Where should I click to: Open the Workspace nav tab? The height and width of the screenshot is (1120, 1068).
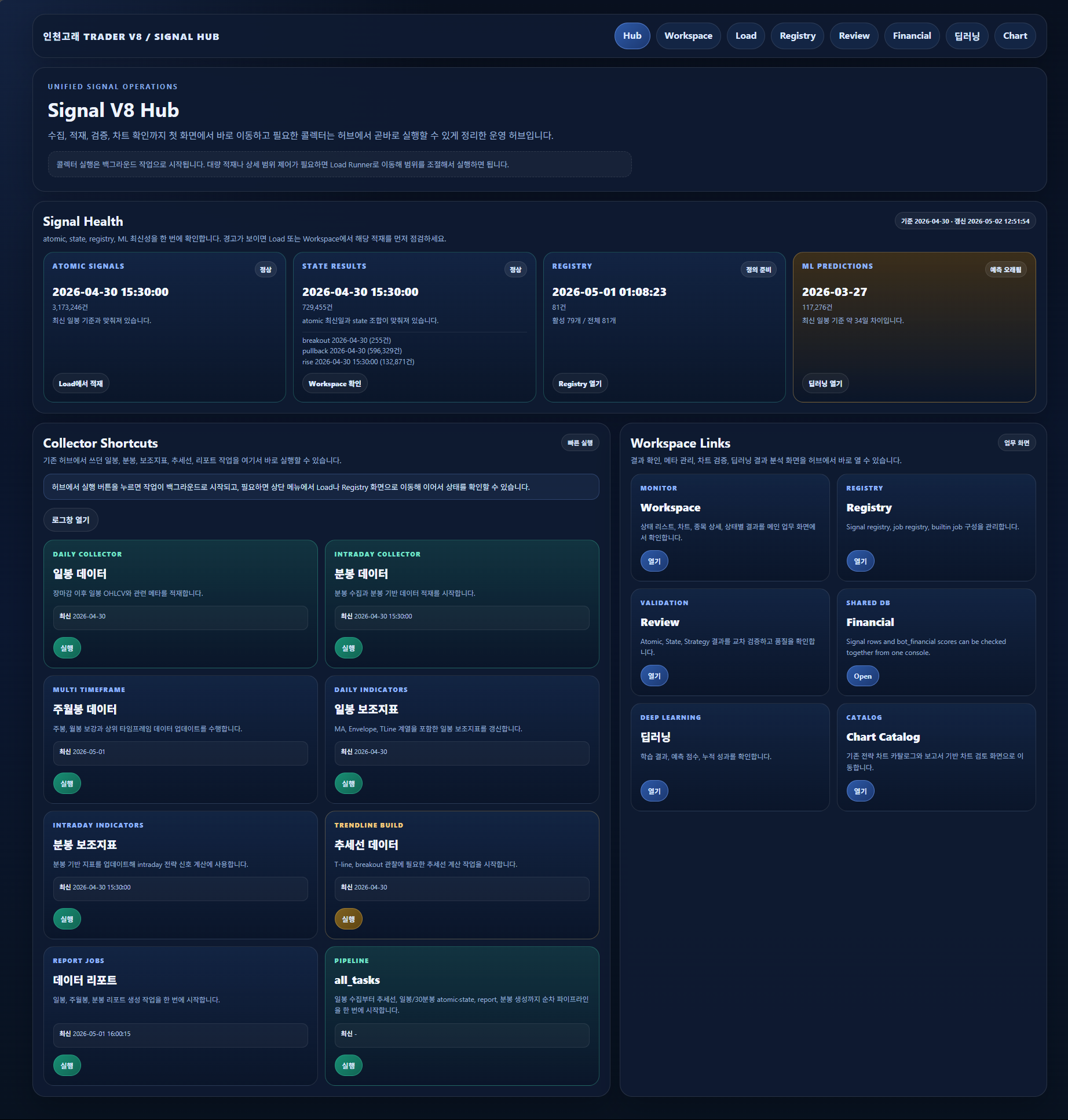pyautogui.click(x=688, y=36)
